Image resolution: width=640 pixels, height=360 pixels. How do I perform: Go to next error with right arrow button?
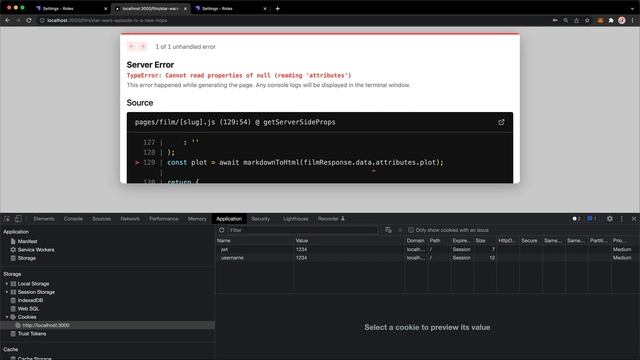point(142,47)
